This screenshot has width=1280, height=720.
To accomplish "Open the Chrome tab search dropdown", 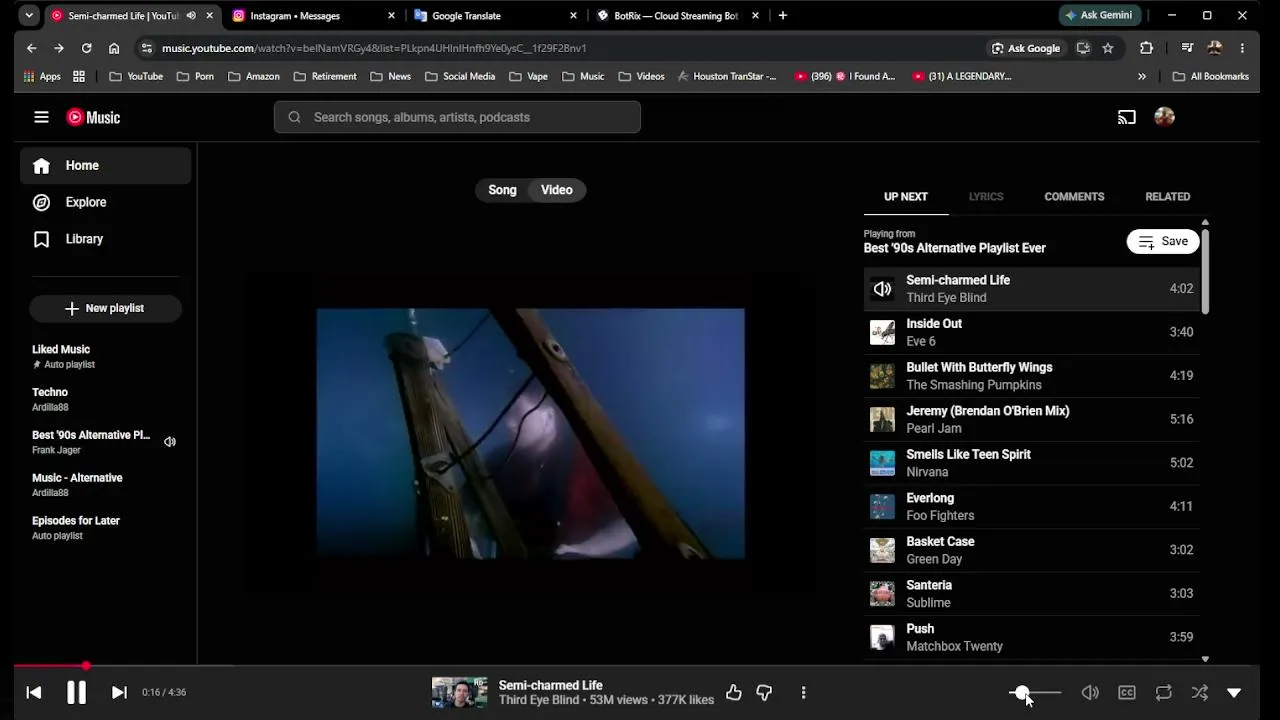I will click(x=29, y=16).
